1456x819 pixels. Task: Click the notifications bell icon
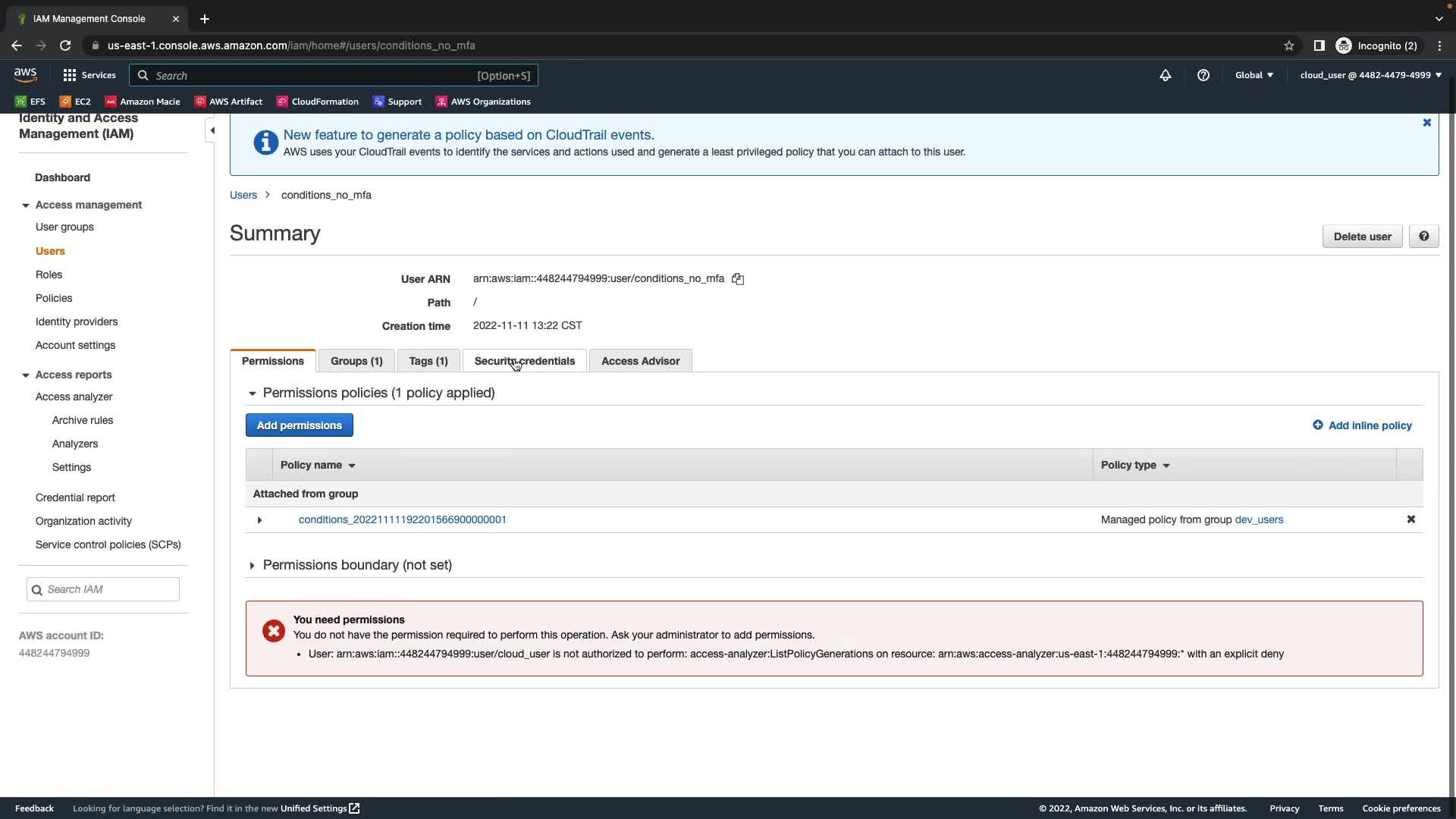pyautogui.click(x=1165, y=75)
